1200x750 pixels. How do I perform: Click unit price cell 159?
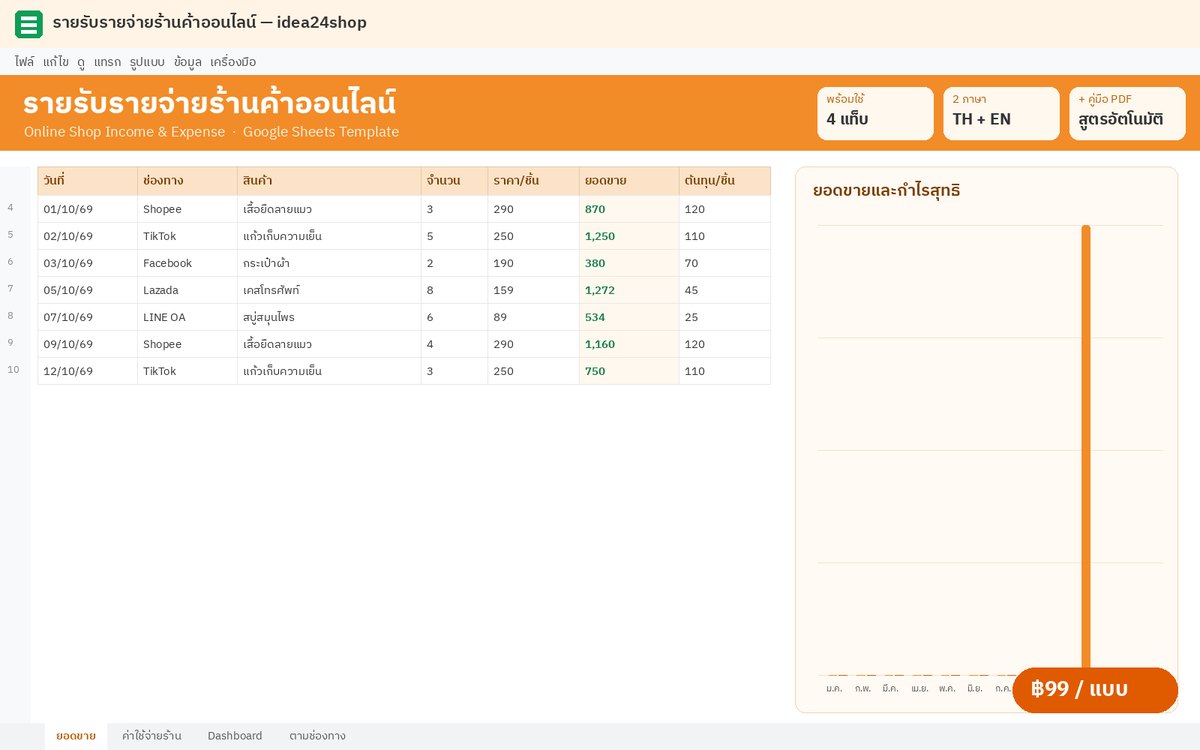pos(533,290)
